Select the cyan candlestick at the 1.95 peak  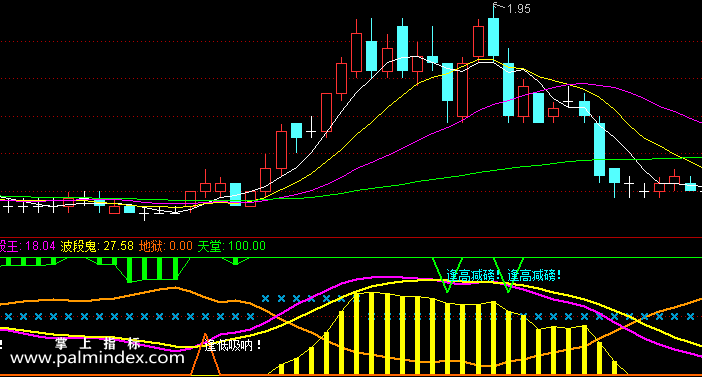493,37
